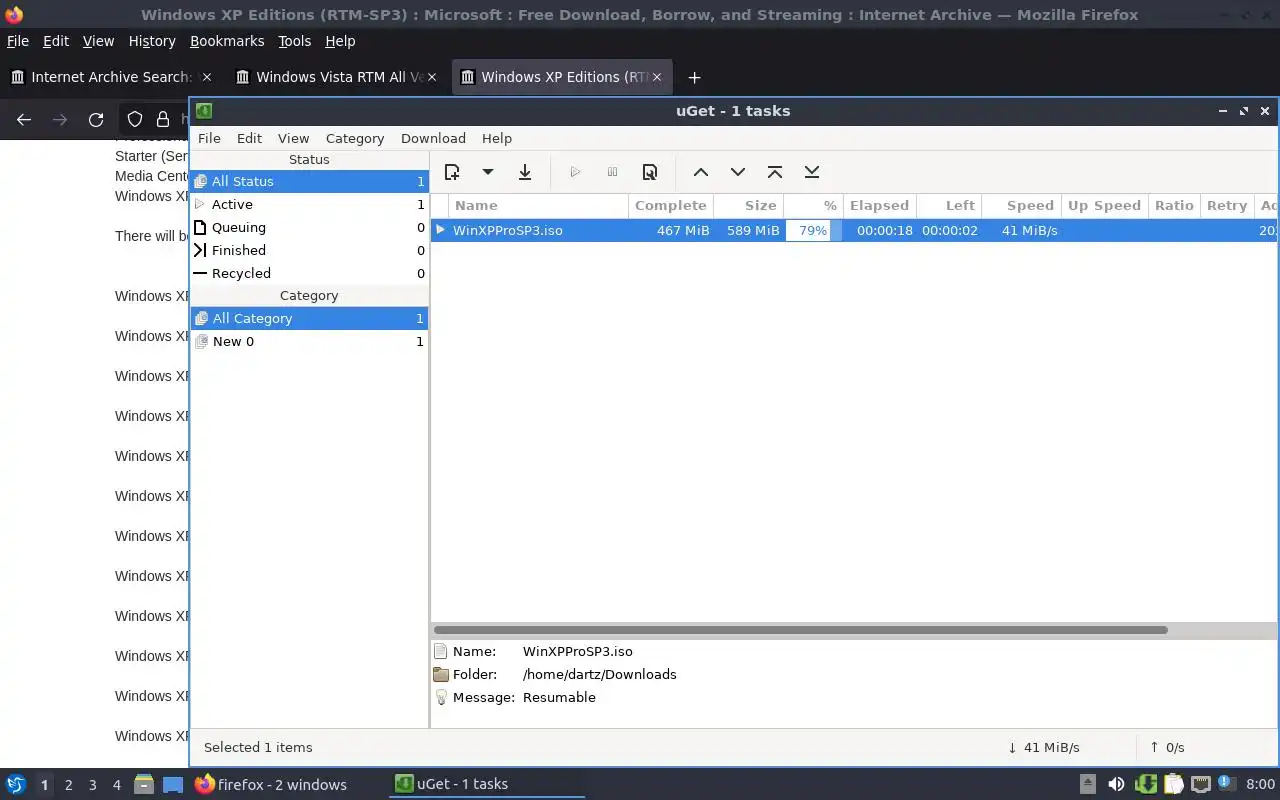Screen dimensions: 1280x800
Task: Click the Move Down arrow in uGet toolbar
Action: click(x=738, y=172)
